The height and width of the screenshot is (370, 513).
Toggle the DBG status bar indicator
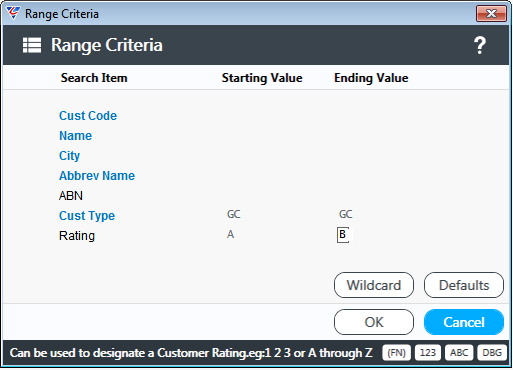click(492, 353)
